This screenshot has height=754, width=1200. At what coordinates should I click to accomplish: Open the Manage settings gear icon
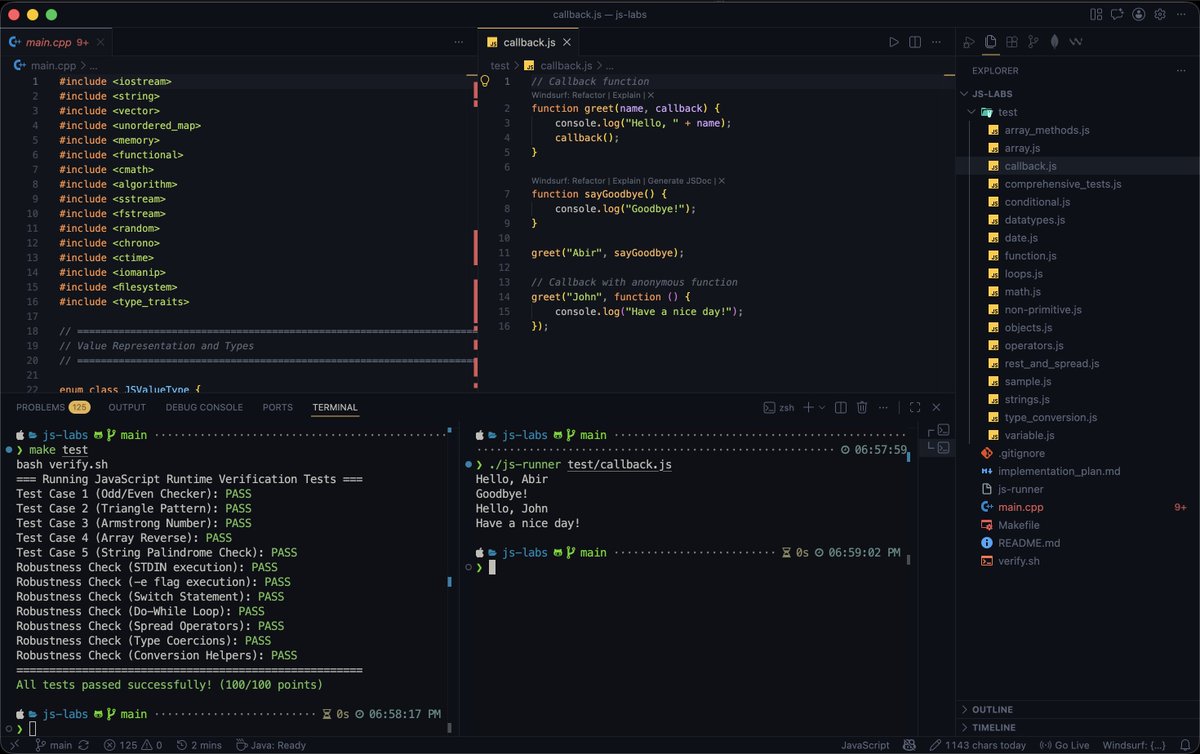click(1161, 14)
